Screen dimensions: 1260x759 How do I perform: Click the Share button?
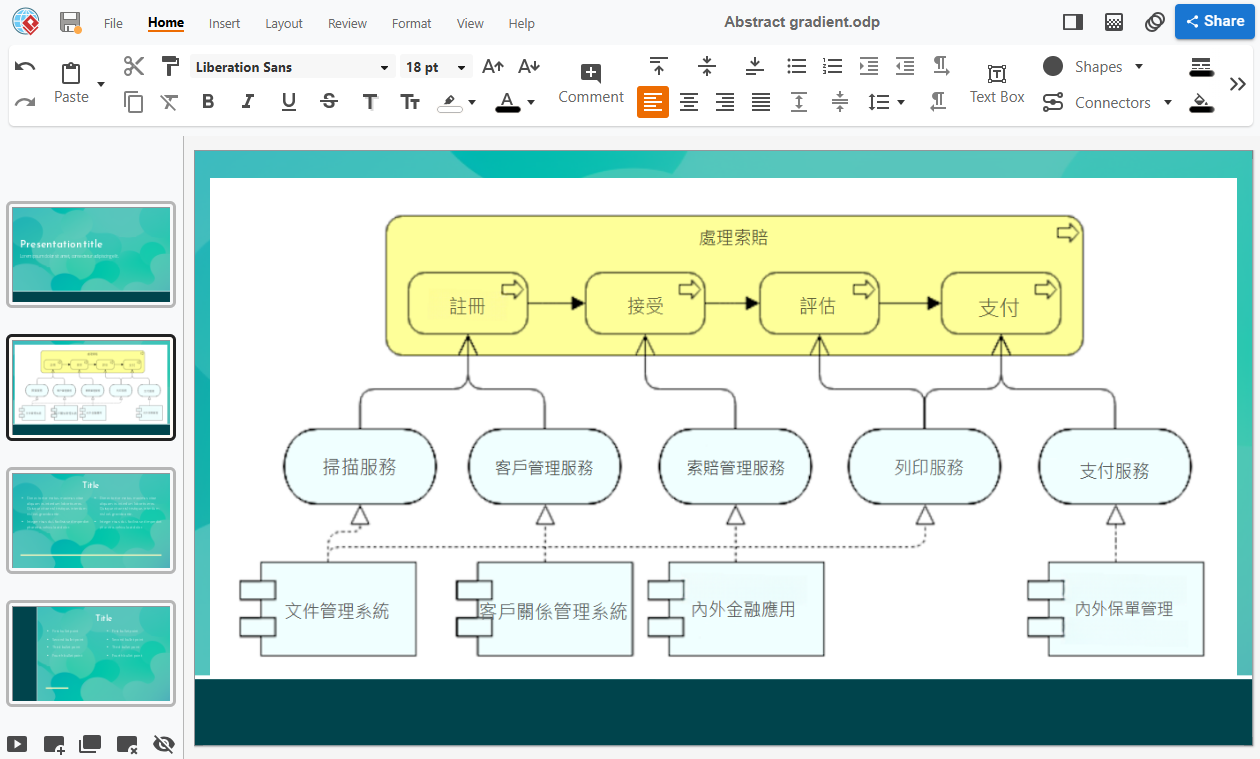click(x=1215, y=20)
